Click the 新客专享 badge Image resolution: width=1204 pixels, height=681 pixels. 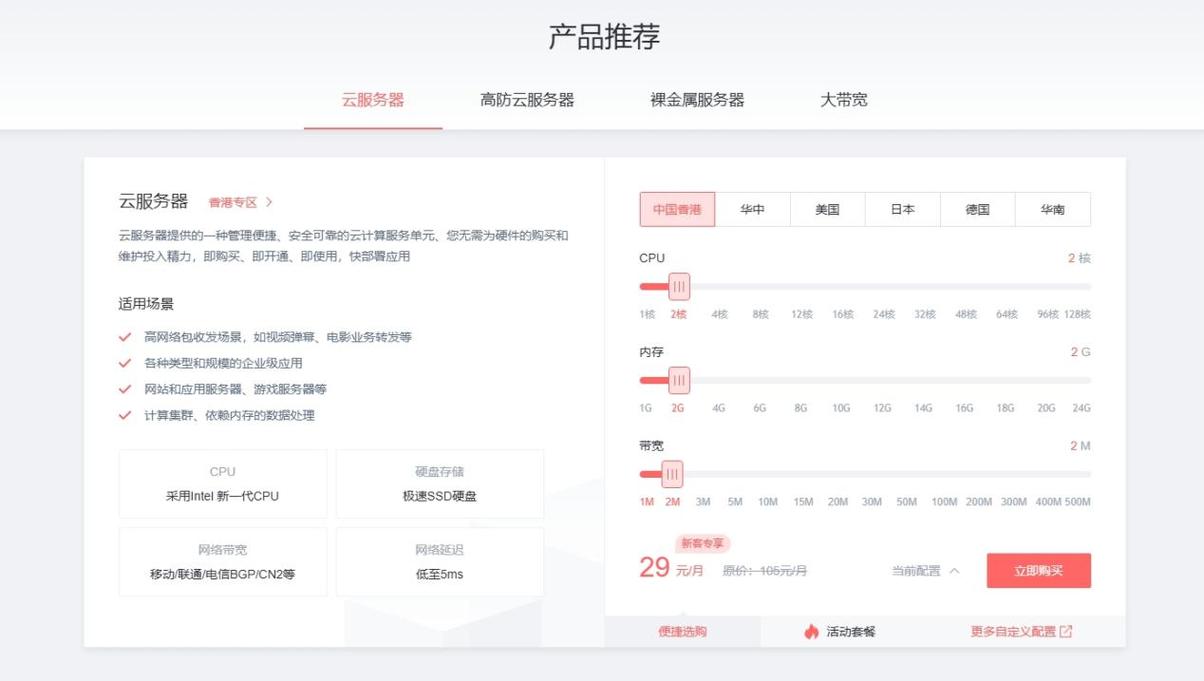703,544
